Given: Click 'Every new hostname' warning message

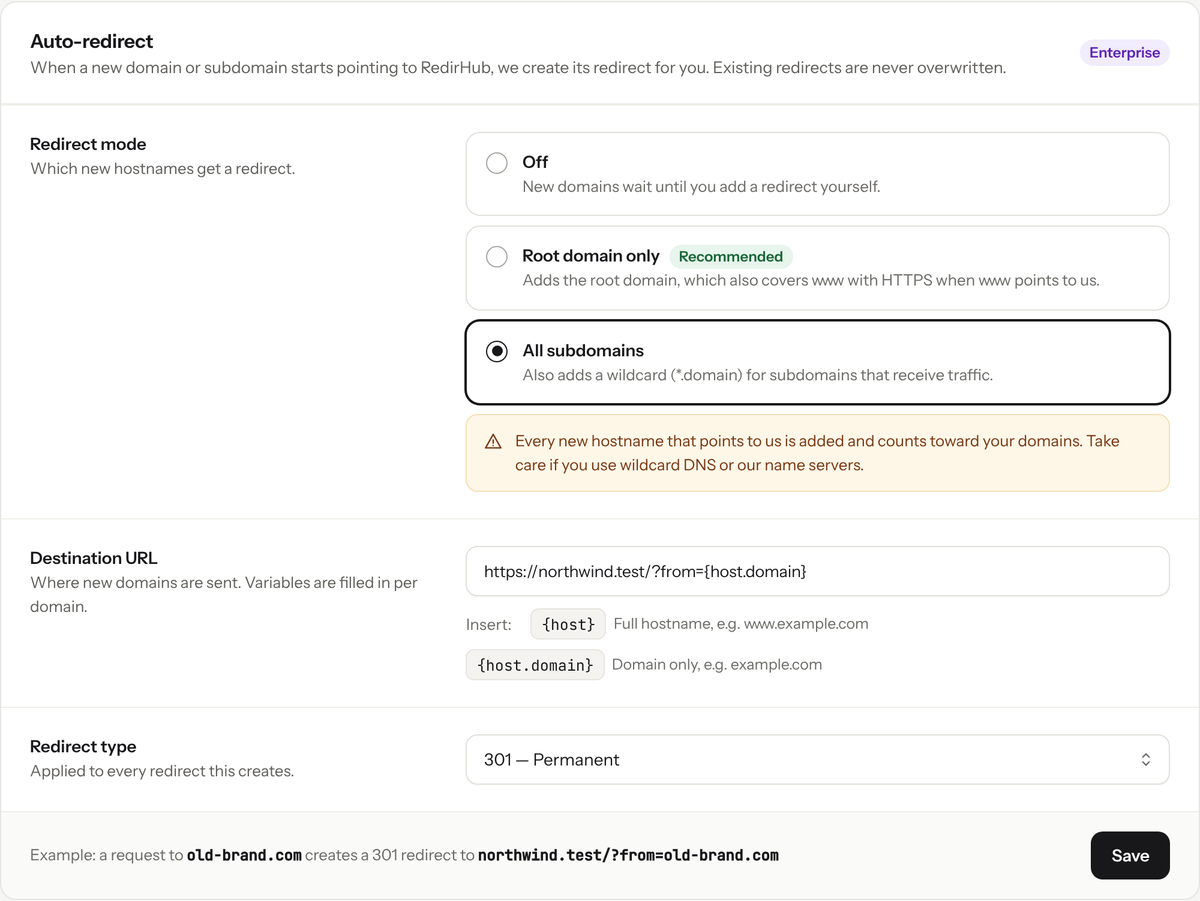Looking at the screenshot, I should pos(817,453).
